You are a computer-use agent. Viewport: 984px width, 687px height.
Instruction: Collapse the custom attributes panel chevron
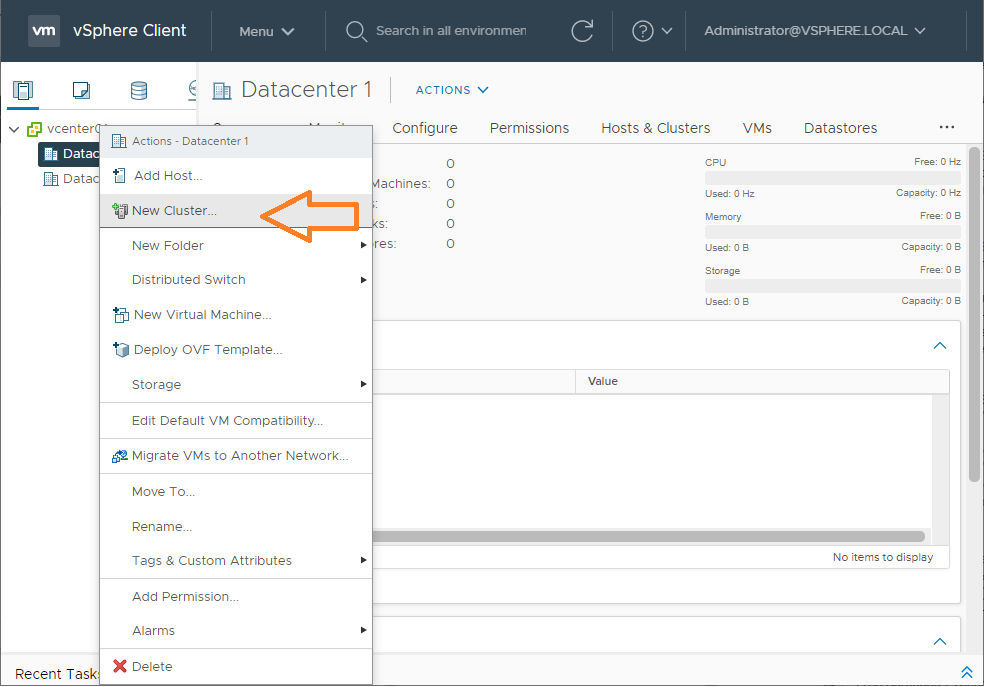(939, 346)
